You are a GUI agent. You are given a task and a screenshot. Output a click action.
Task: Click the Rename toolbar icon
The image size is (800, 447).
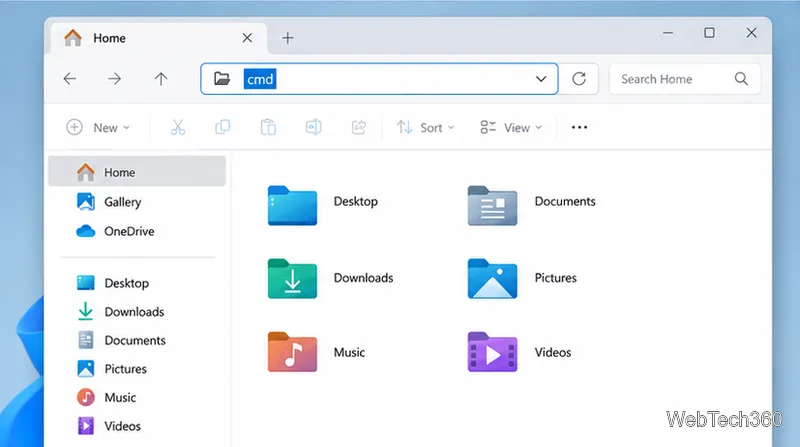[313, 127]
